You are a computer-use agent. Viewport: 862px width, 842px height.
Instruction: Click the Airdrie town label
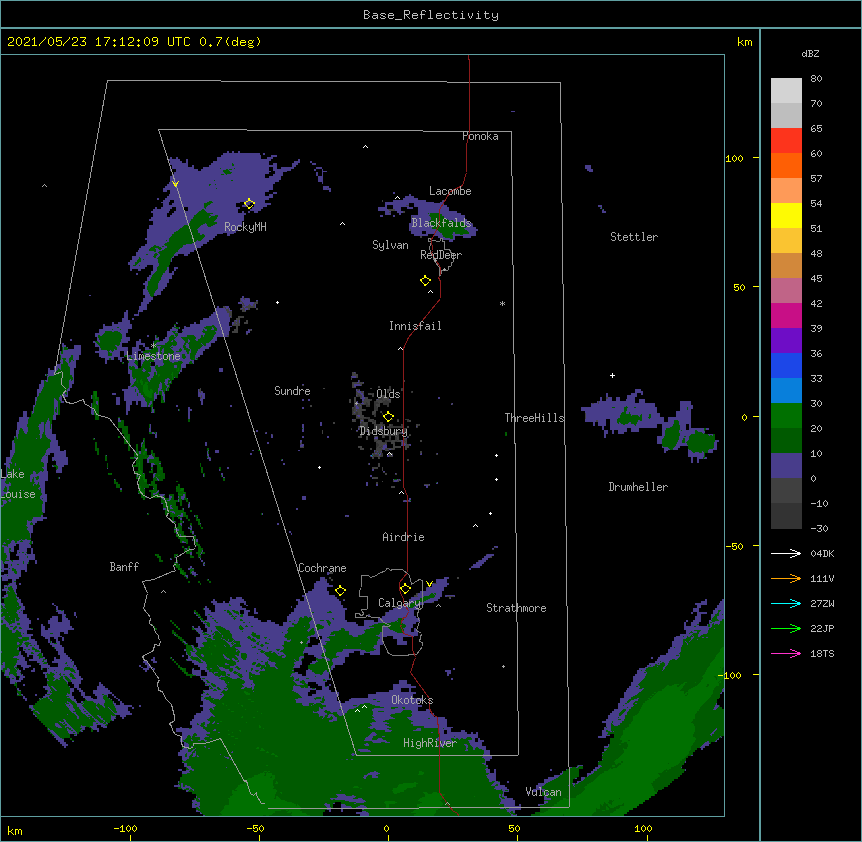(x=404, y=537)
